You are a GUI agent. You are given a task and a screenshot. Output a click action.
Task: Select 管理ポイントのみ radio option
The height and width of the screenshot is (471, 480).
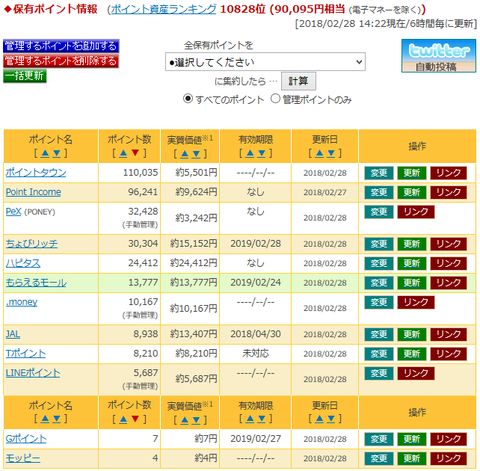pyautogui.click(x=275, y=99)
